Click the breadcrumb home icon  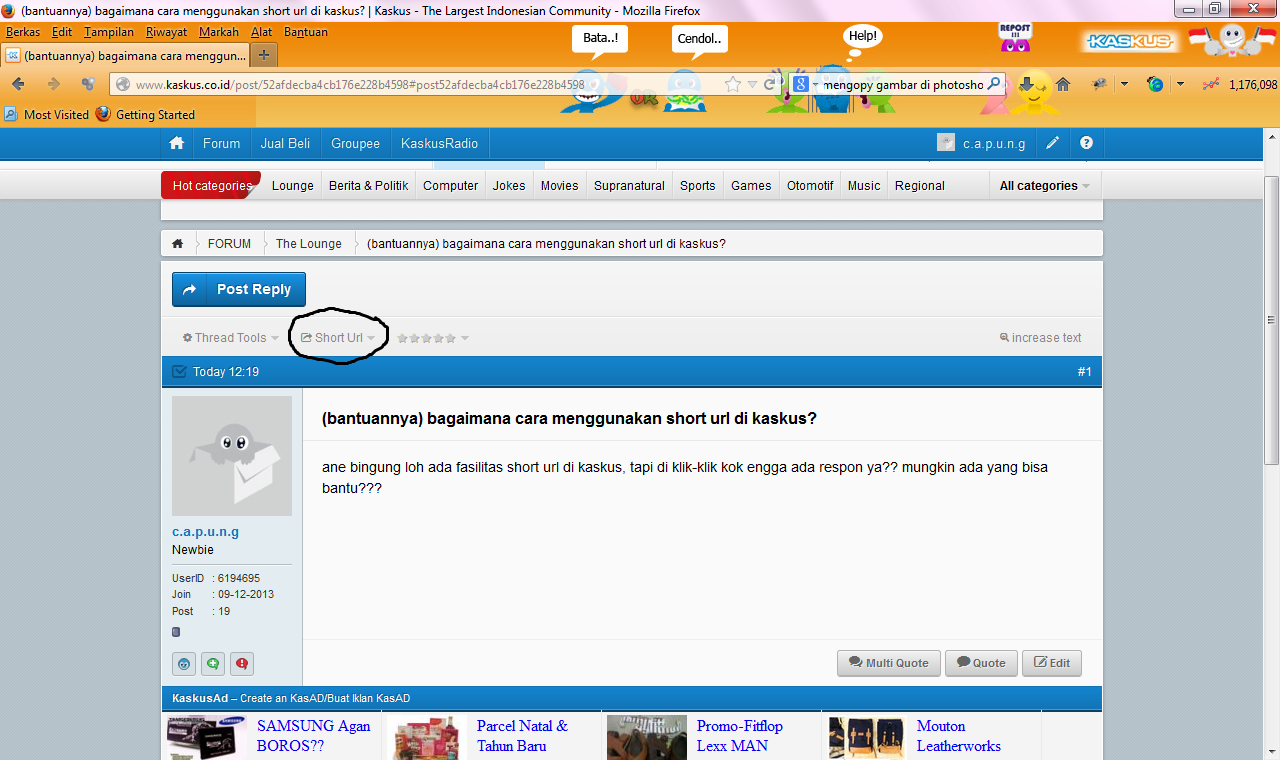(177, 243)
